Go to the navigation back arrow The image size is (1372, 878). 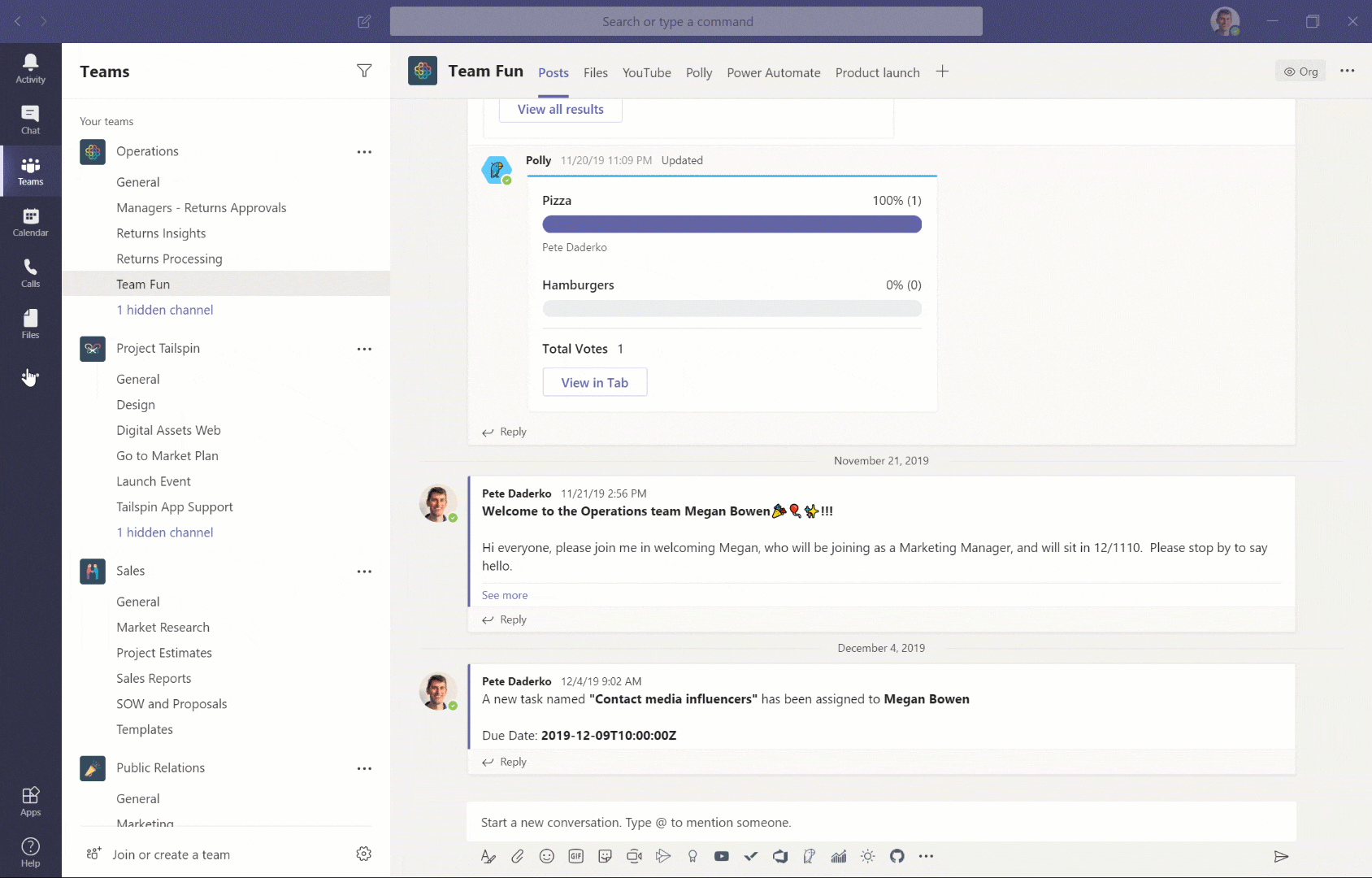17,21
